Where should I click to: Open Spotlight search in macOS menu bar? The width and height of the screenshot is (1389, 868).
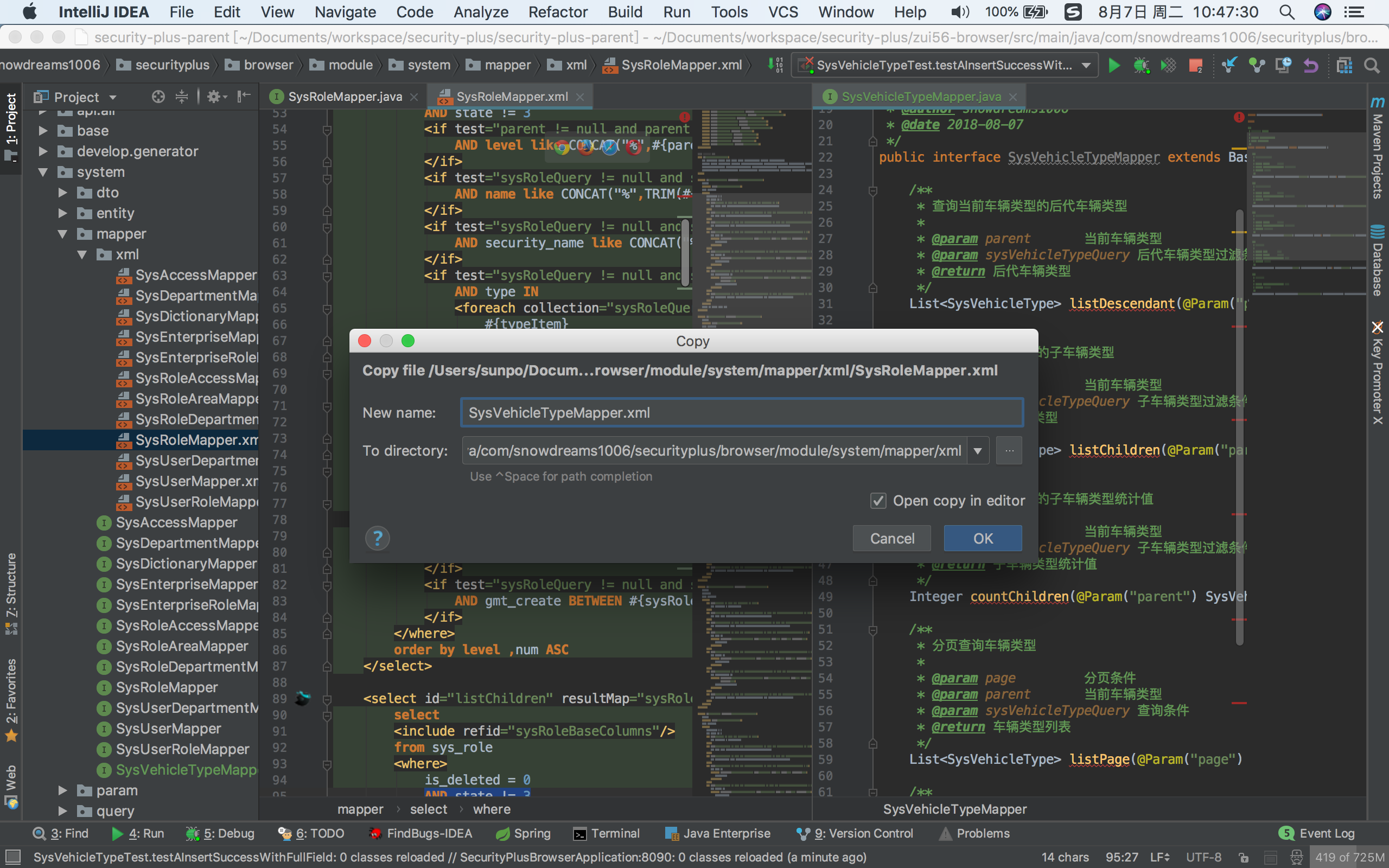click(1287, 12)
